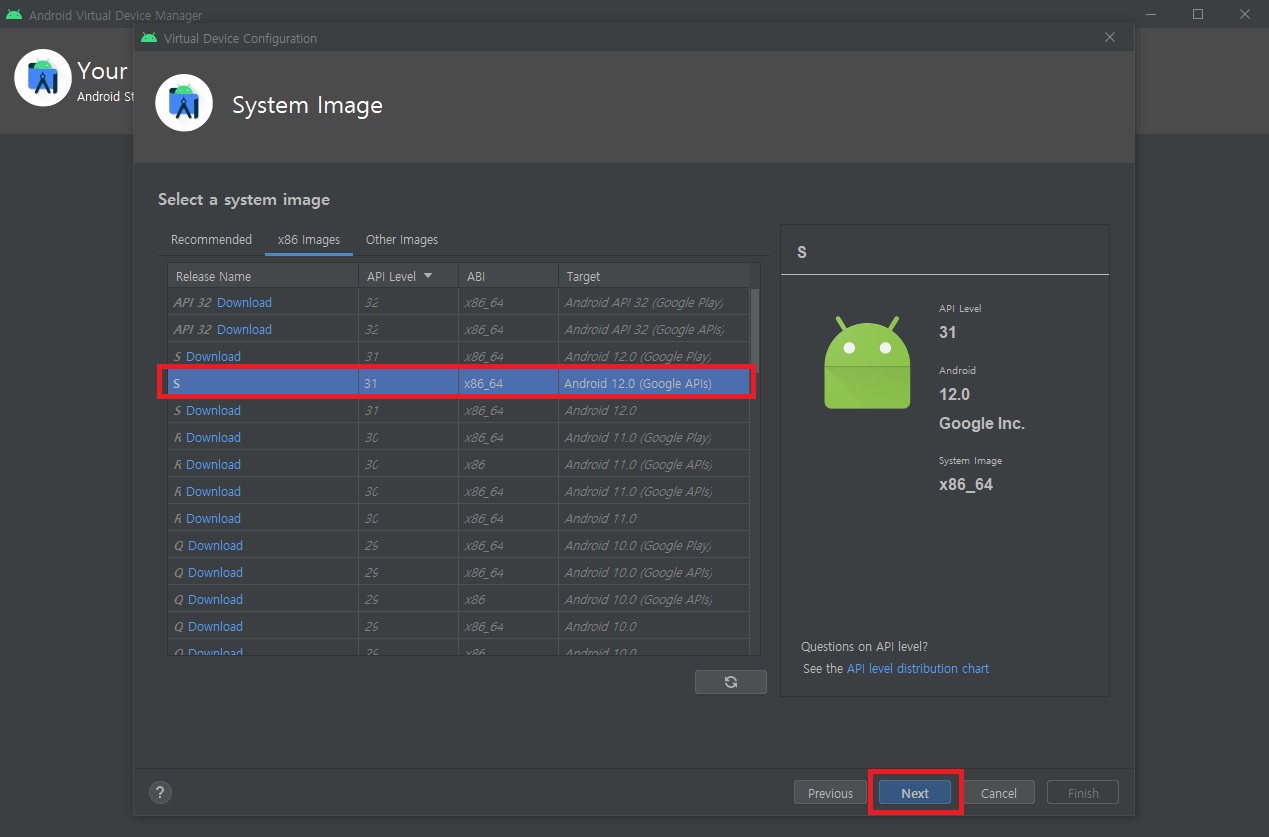Viewport: 1269px width, 837px height.
Task: Download R x86 Android 11.0 Google APIs image
Action: point(213,464)
